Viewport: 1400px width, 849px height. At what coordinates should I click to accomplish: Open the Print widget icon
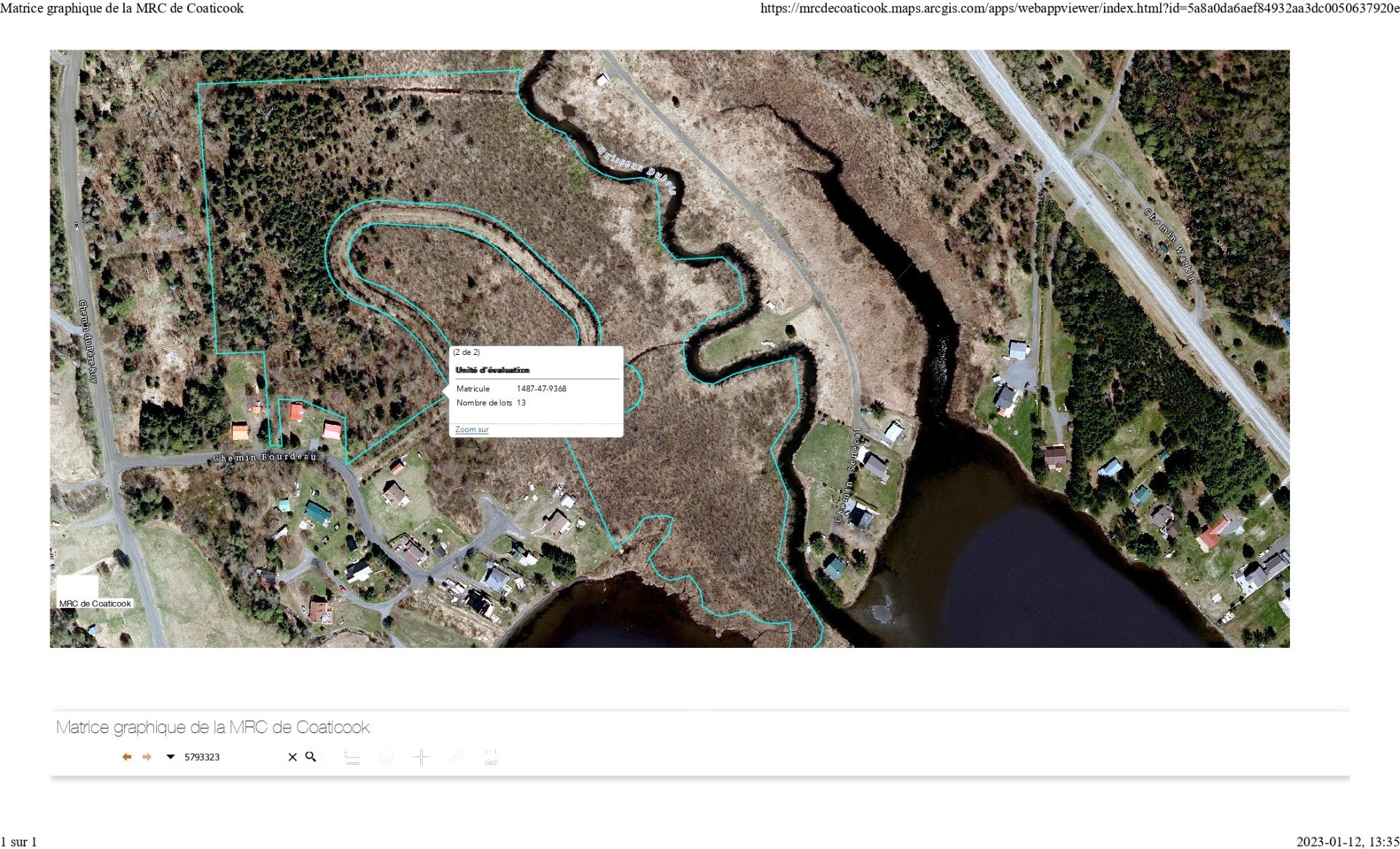491,757
